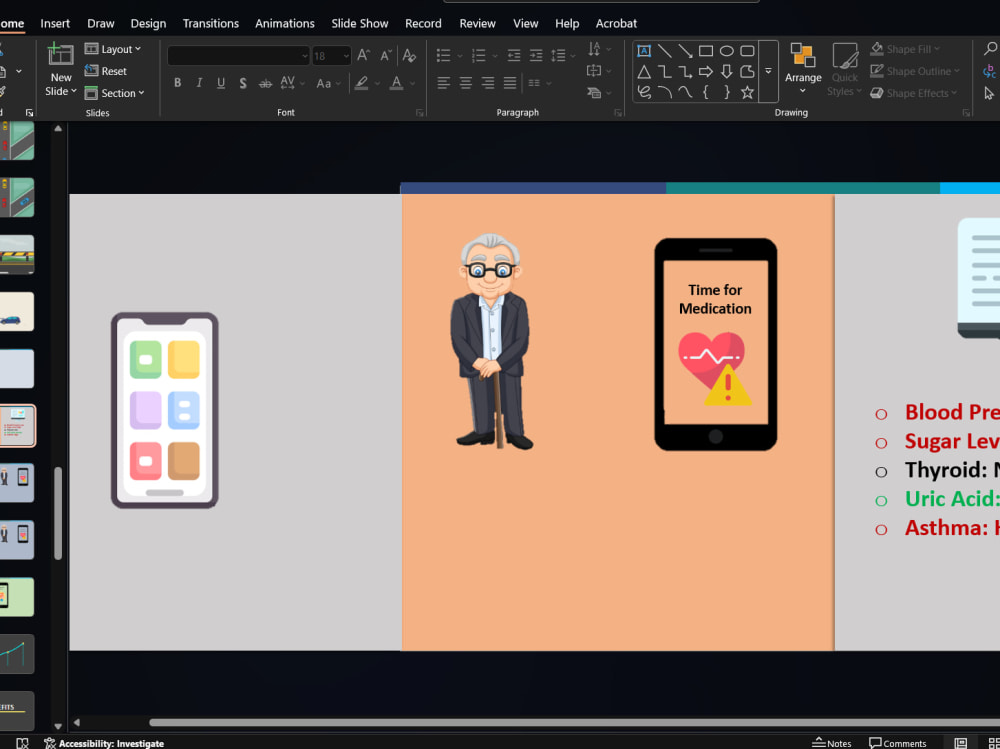Select the Elbow Connector shape
Viewport: 1000px width, 749px height.
665,71
